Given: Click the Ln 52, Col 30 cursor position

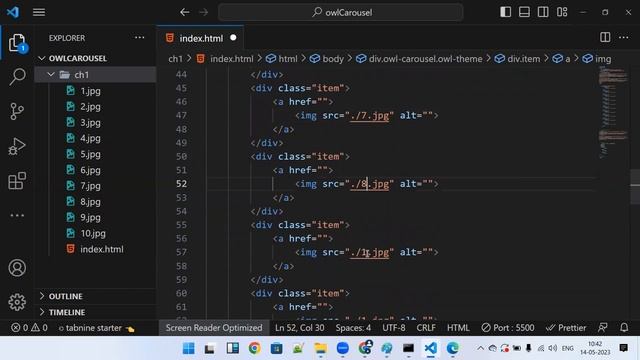Looking at the screenshot, I should 300,328.
